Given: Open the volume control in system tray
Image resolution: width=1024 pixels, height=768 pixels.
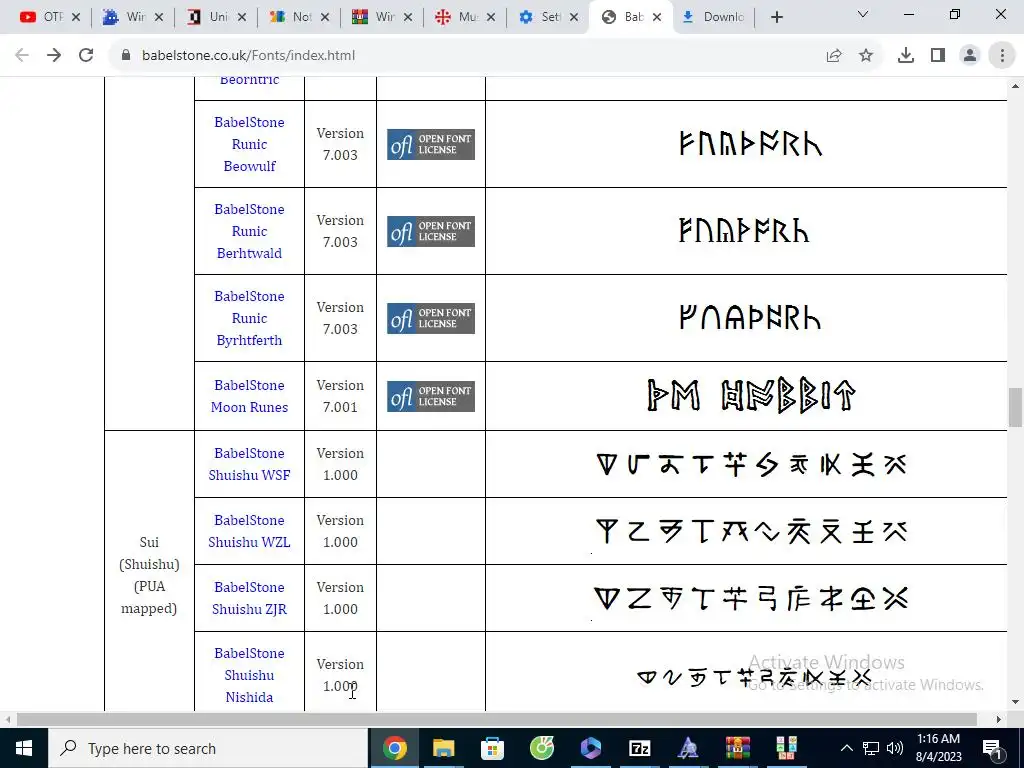Looking at the screenshot, I should click(x=895, y=748).
